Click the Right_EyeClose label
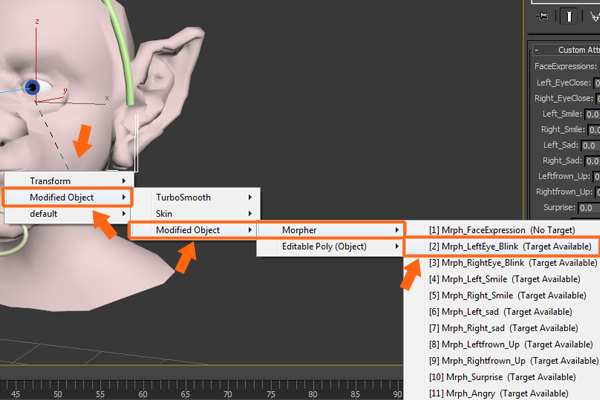This screenshot has height=400, width=600. tap(564, 98)
